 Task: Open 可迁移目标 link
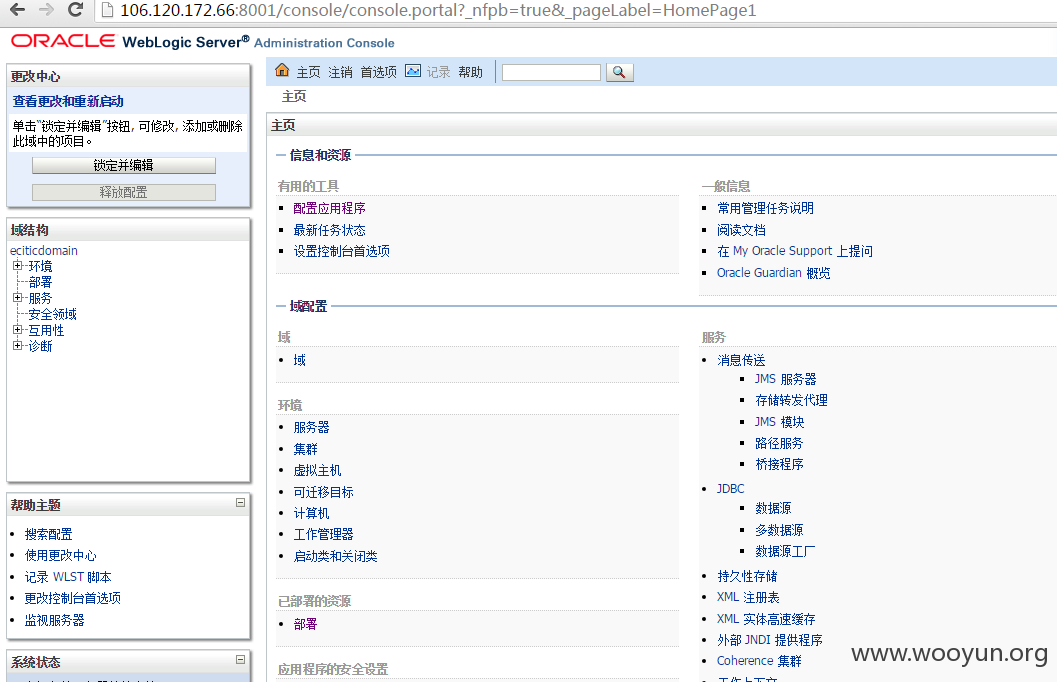(324, 492)
